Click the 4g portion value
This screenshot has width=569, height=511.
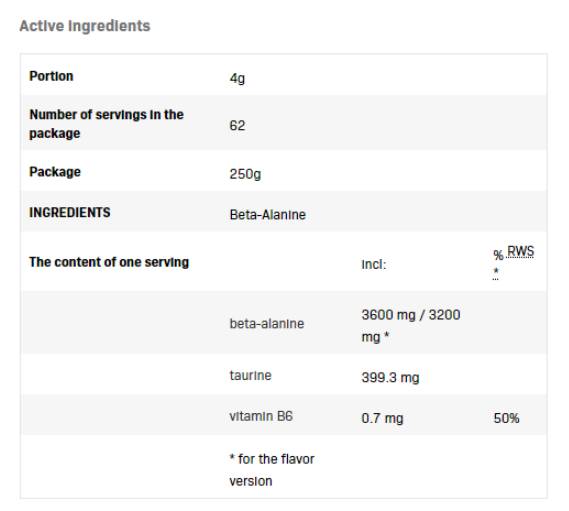[237, 78]
